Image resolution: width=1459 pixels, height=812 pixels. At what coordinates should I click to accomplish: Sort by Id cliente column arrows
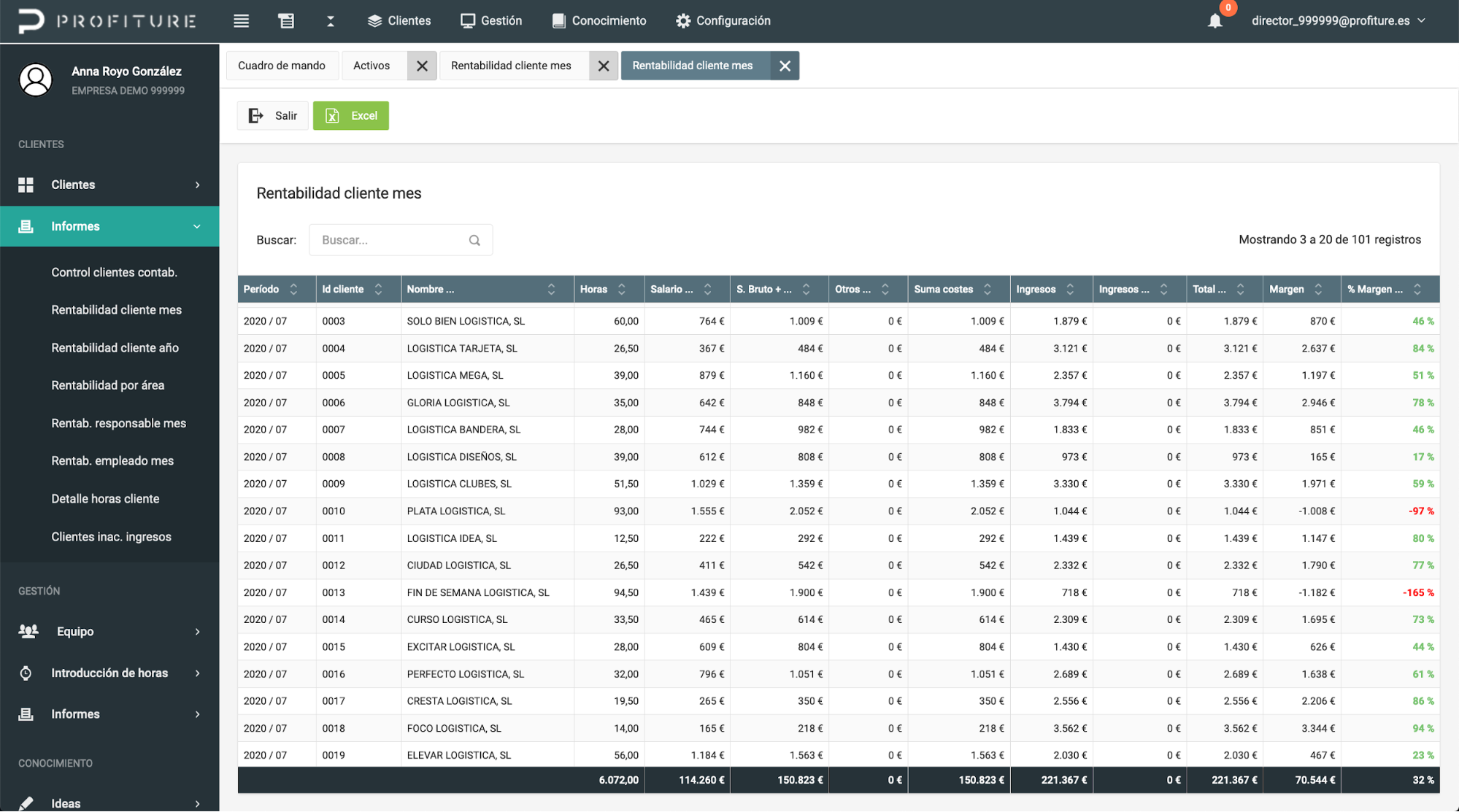click(x=378, y=289)
